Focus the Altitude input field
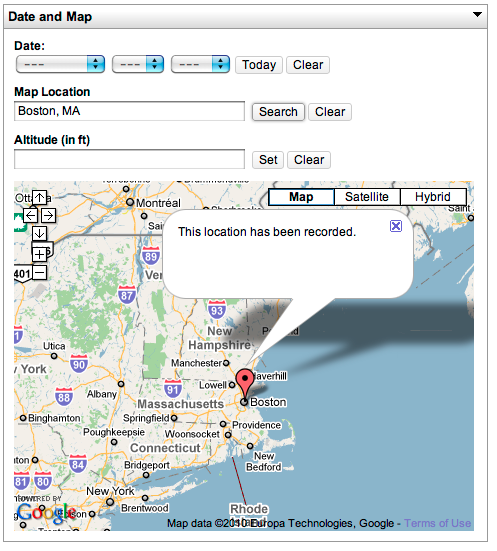This screenshot has height=551, width=497. coord(129,159)
